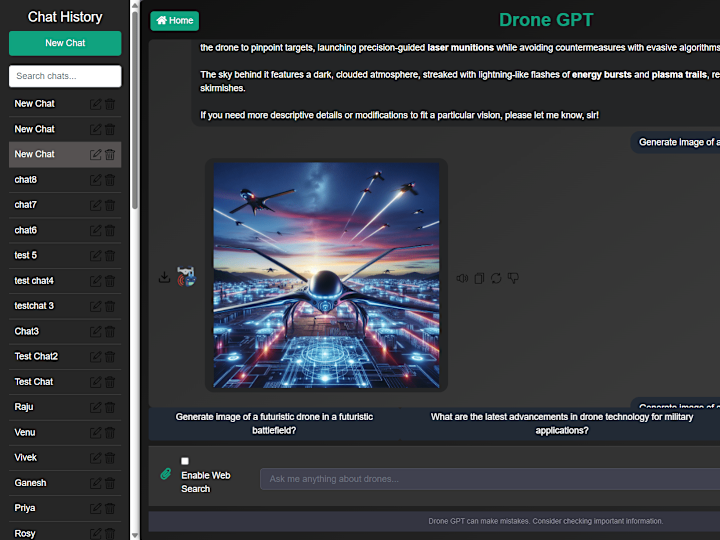
Task: Delete chat7 using its trash icon
Action: 110,205
